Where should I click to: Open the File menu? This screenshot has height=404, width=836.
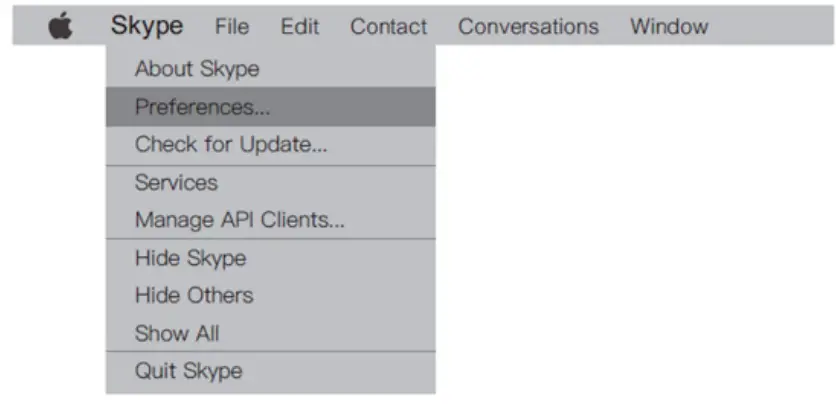pos(232,27)
